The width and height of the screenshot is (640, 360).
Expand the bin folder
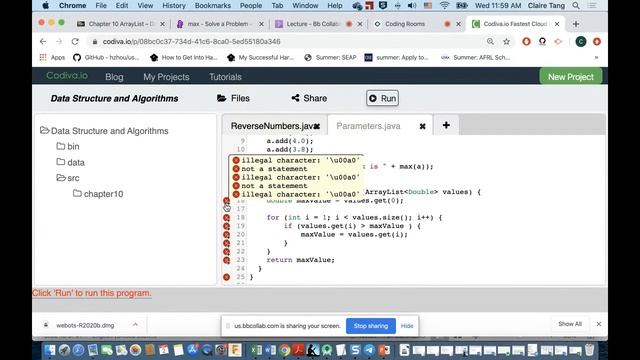coord(61,146)
